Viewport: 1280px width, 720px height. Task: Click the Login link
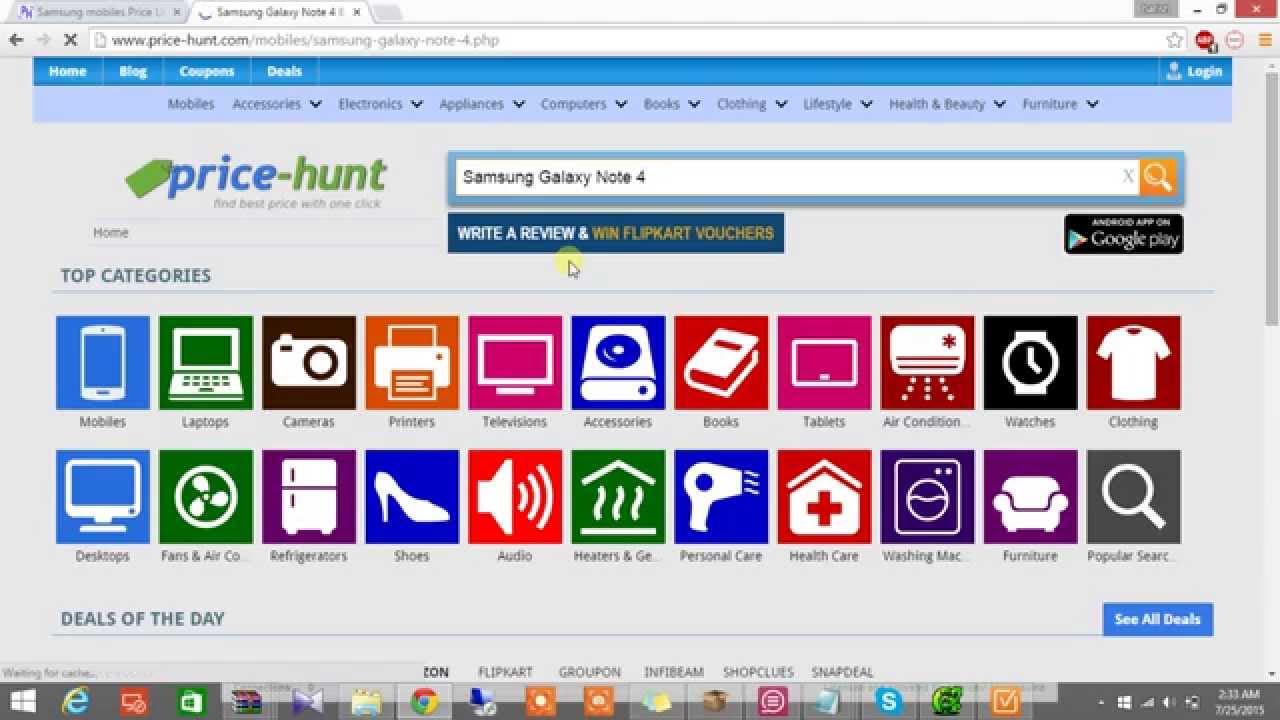tap(1194, 71)
